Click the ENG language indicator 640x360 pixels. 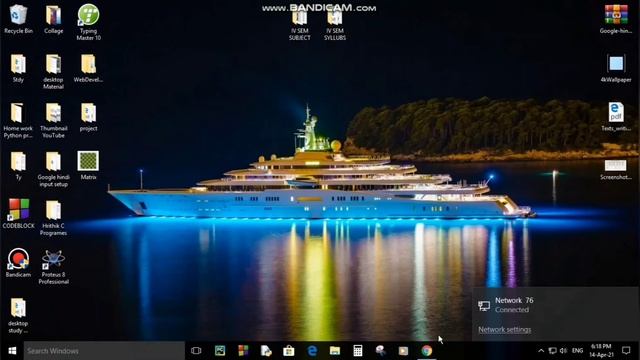[578, 351]
